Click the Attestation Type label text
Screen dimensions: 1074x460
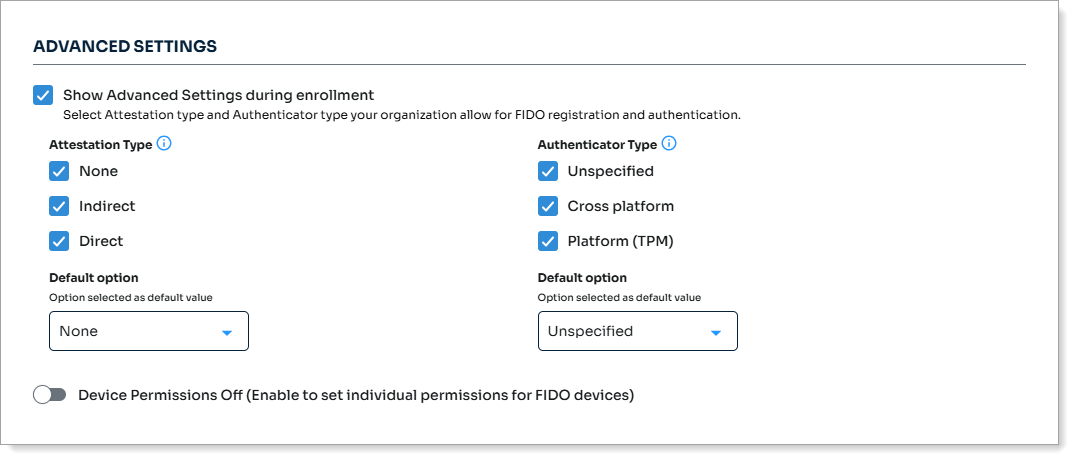pos(100,145)
